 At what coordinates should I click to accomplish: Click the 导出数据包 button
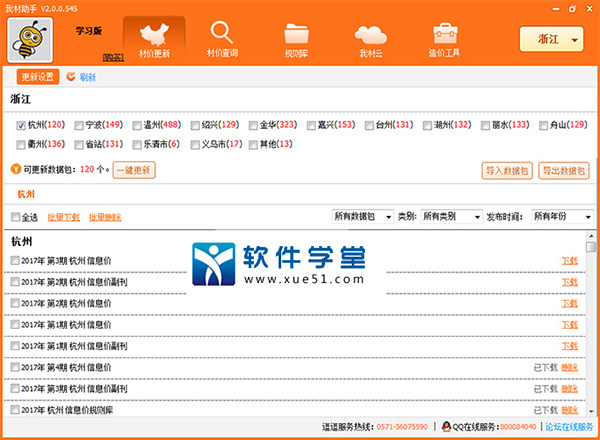pyautogui.click(x=564, y=170)
